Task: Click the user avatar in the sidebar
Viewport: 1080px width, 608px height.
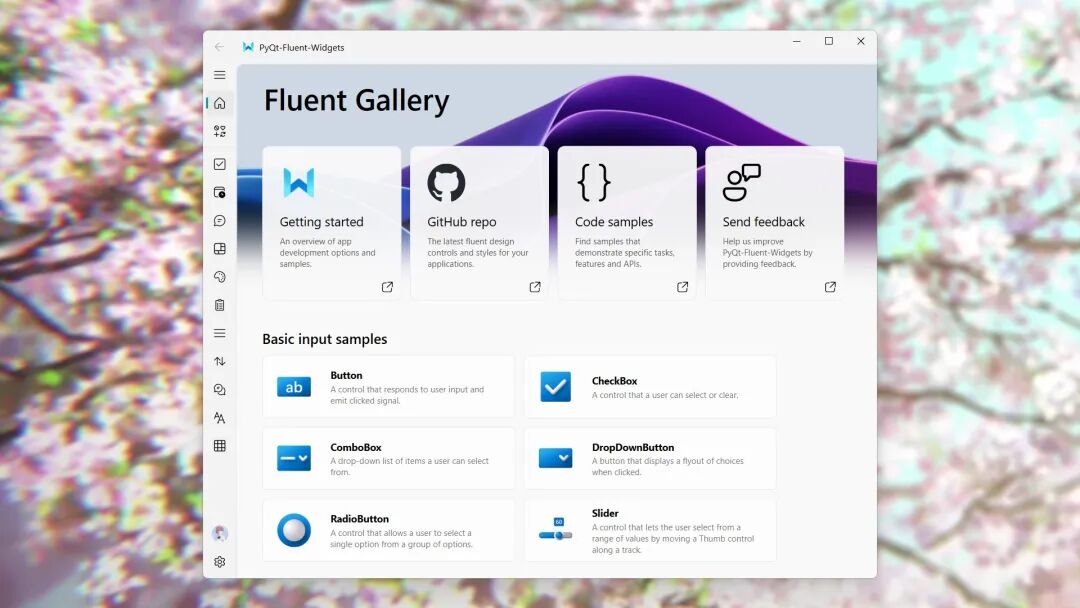Action: point(220,533)
